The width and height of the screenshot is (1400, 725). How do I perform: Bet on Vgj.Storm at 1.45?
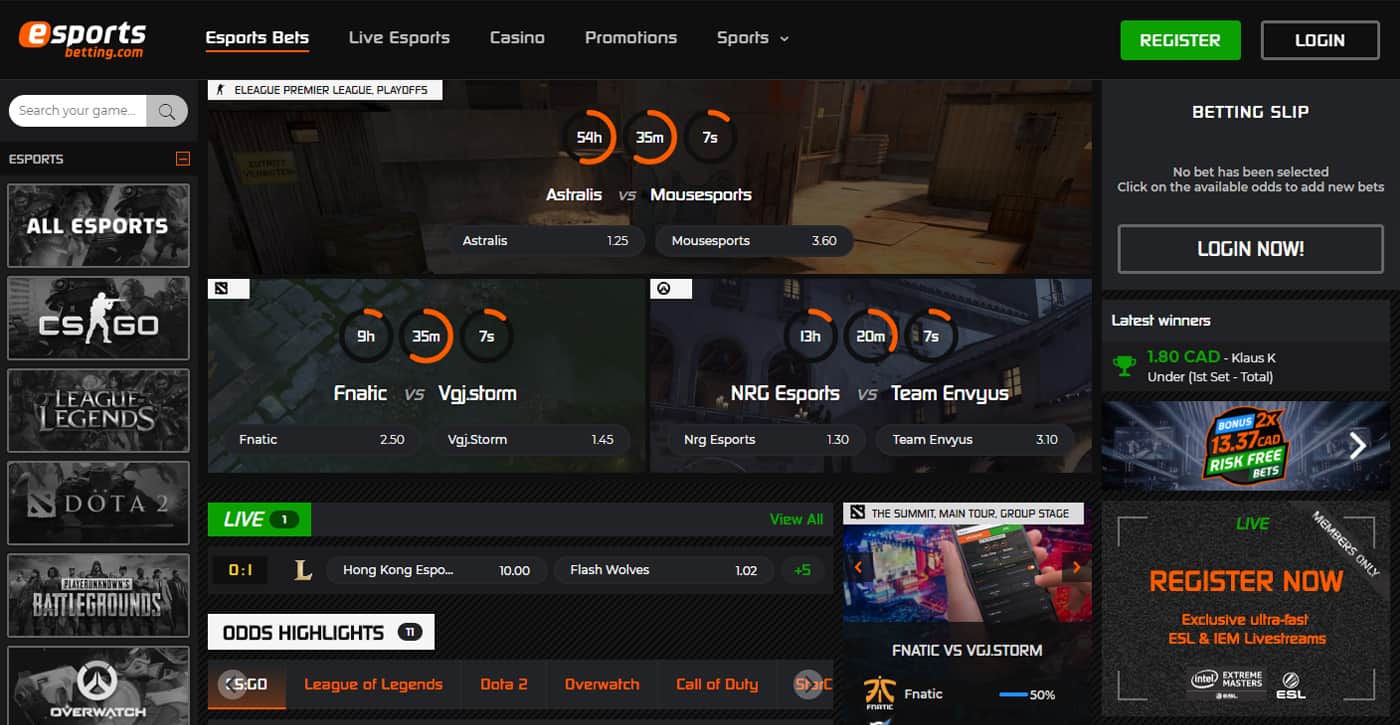[531, 439]
